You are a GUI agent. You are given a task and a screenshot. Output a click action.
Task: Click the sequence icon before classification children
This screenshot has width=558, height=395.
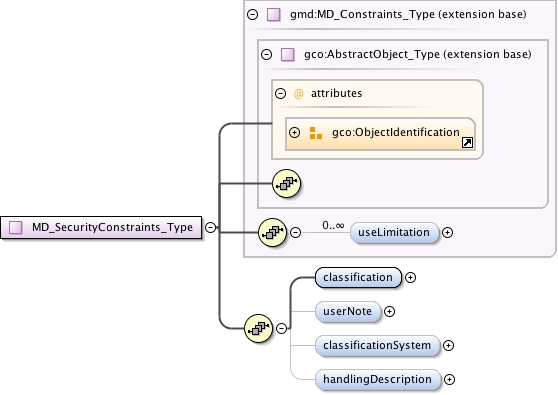tap(258, 328)
